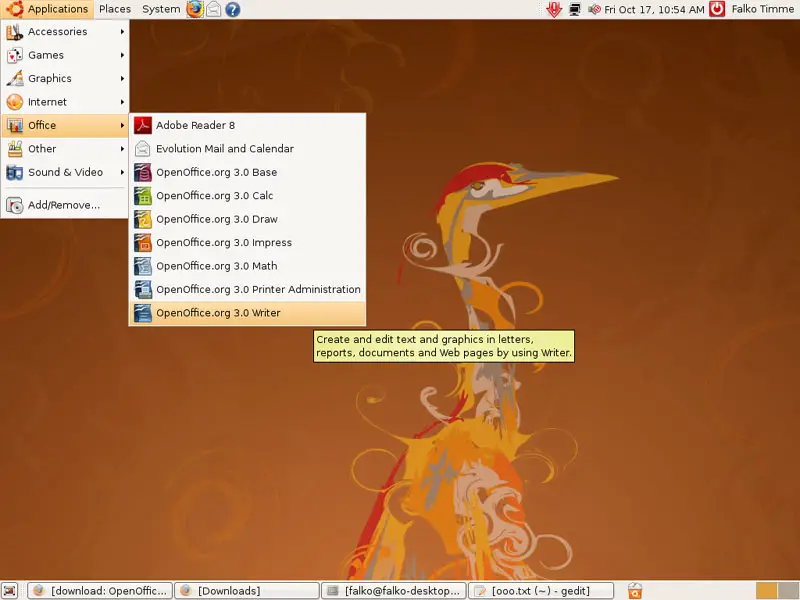Viewport: 800px width, 600px height.
Task: Click the red power quit icon
Action: pyautogui.click(x=717, y=9)
